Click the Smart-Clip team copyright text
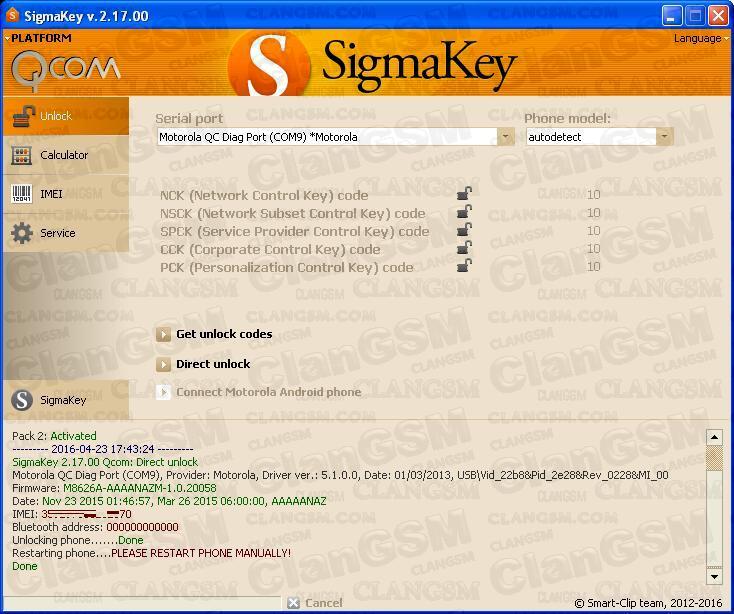The height and width of the screenshot is (614, 734). point(648,603)
